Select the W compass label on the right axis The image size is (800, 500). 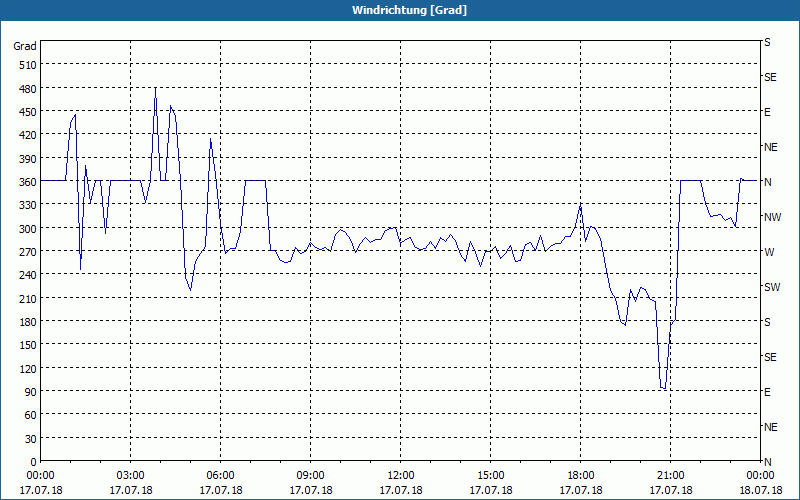(x=769, y=252)
